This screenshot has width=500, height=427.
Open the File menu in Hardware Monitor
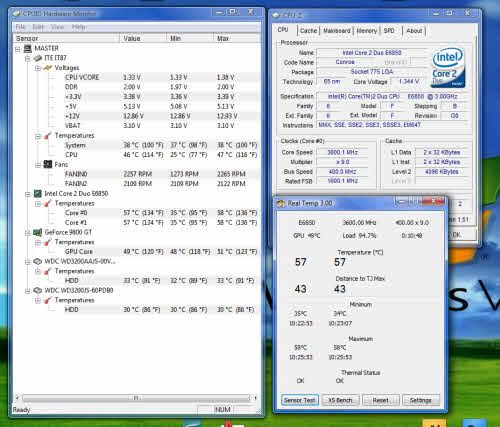[21, 27]
